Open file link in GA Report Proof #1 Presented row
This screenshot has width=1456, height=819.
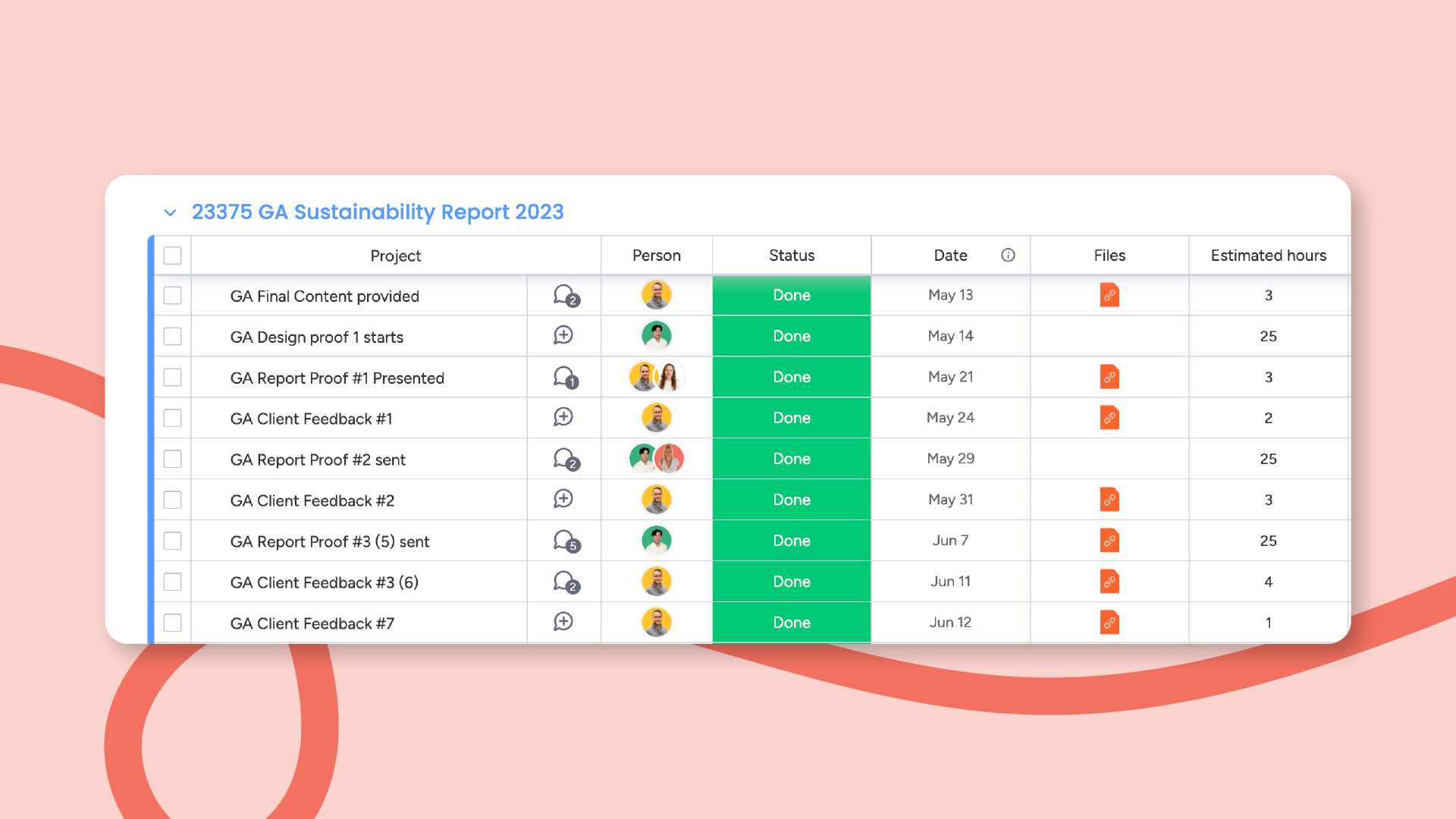point(1109,377)
